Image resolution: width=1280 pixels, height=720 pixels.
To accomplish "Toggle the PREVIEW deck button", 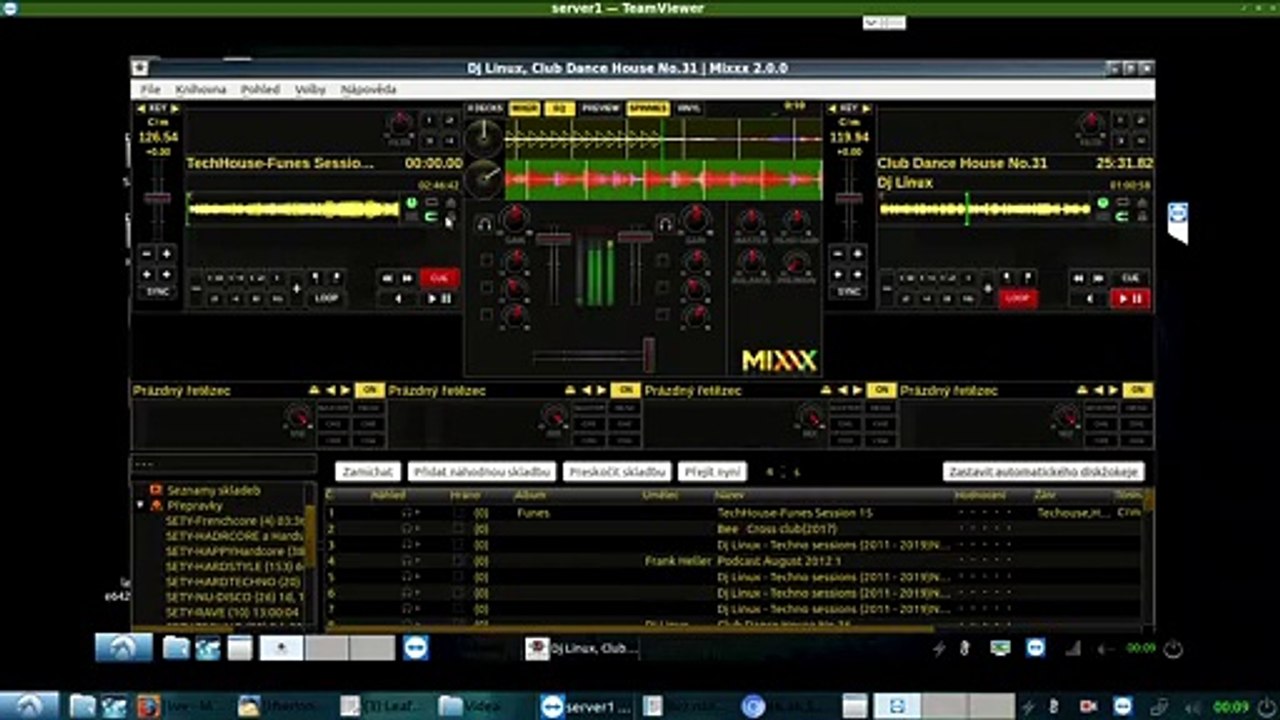I will [x=600, y=108].
